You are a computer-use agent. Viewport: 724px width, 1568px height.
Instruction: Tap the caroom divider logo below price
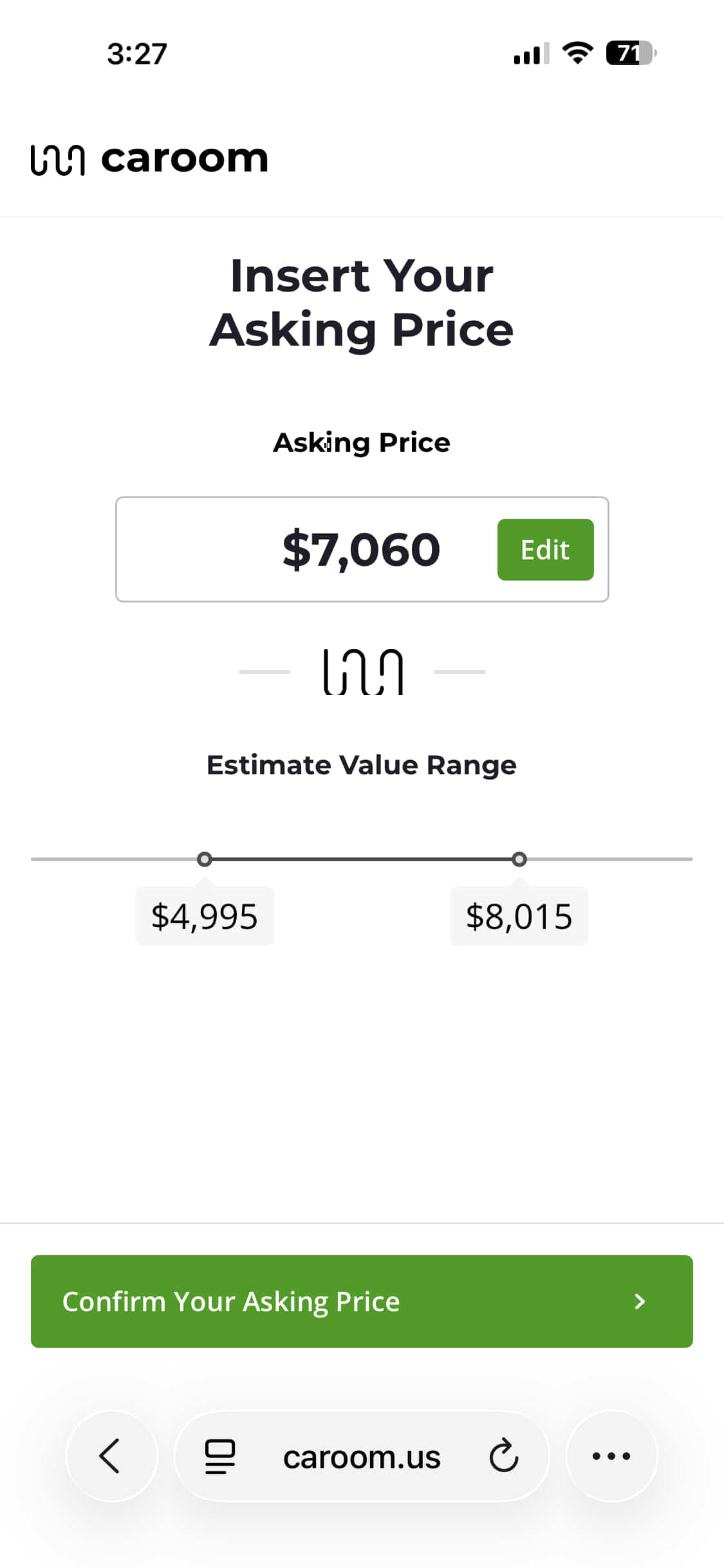point(363,672)
